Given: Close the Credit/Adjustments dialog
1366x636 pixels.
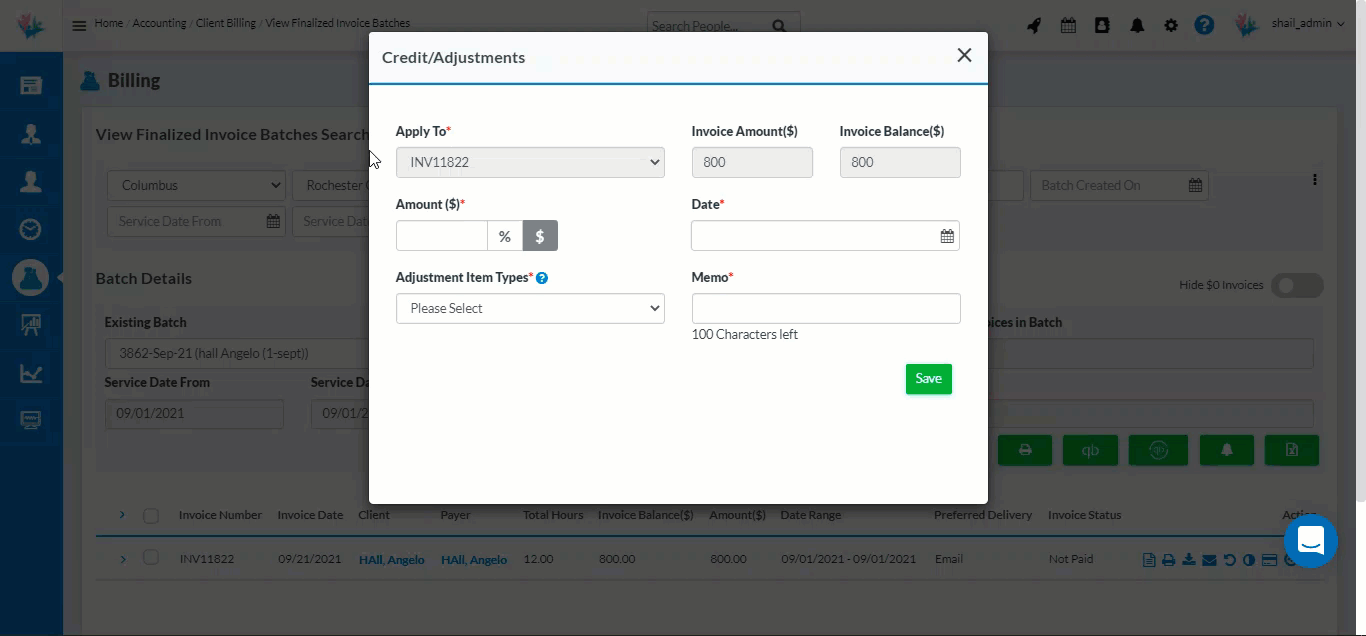Looking at the screenshot, I should coord(964,56).
